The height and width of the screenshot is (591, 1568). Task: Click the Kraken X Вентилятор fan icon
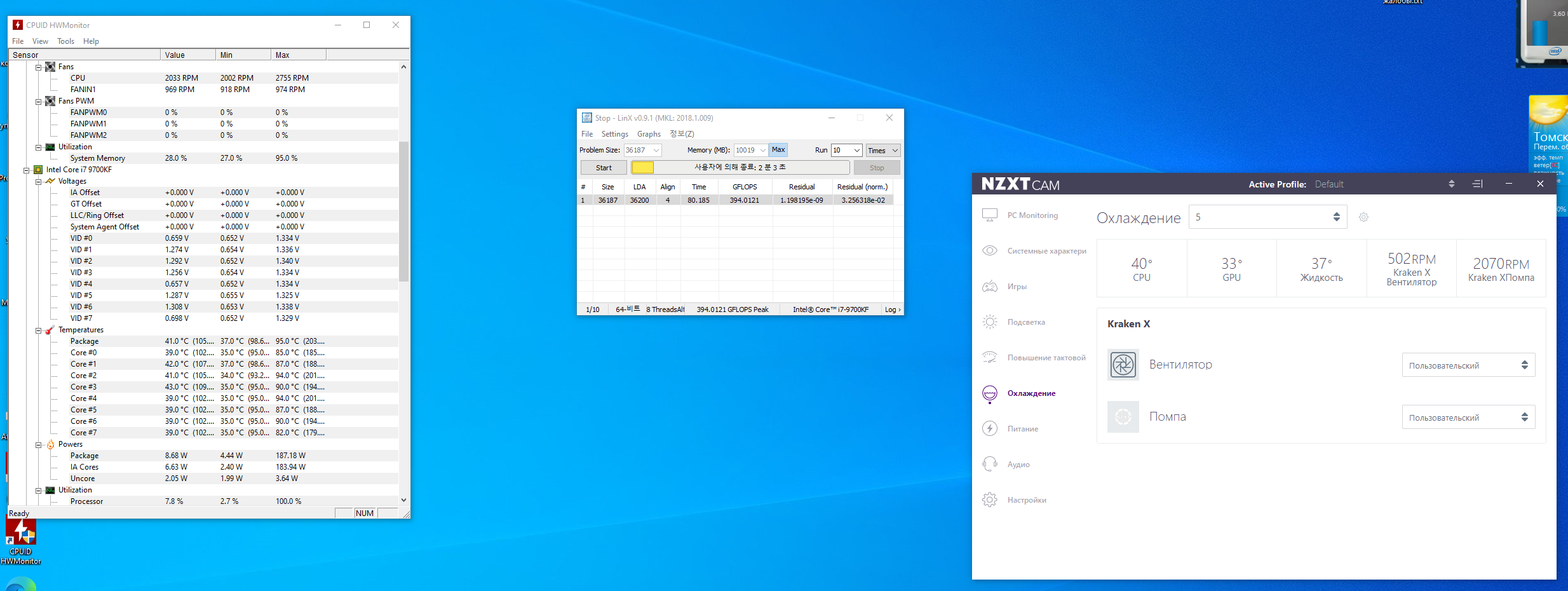[x=1123, y=365]
